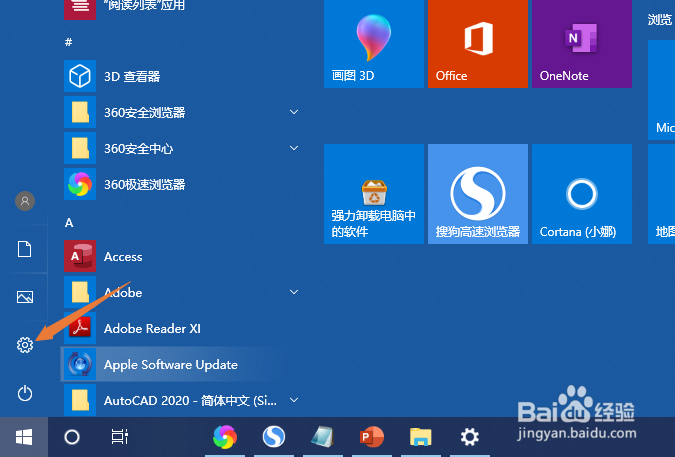Jump to the # letter header

point(68,42)
